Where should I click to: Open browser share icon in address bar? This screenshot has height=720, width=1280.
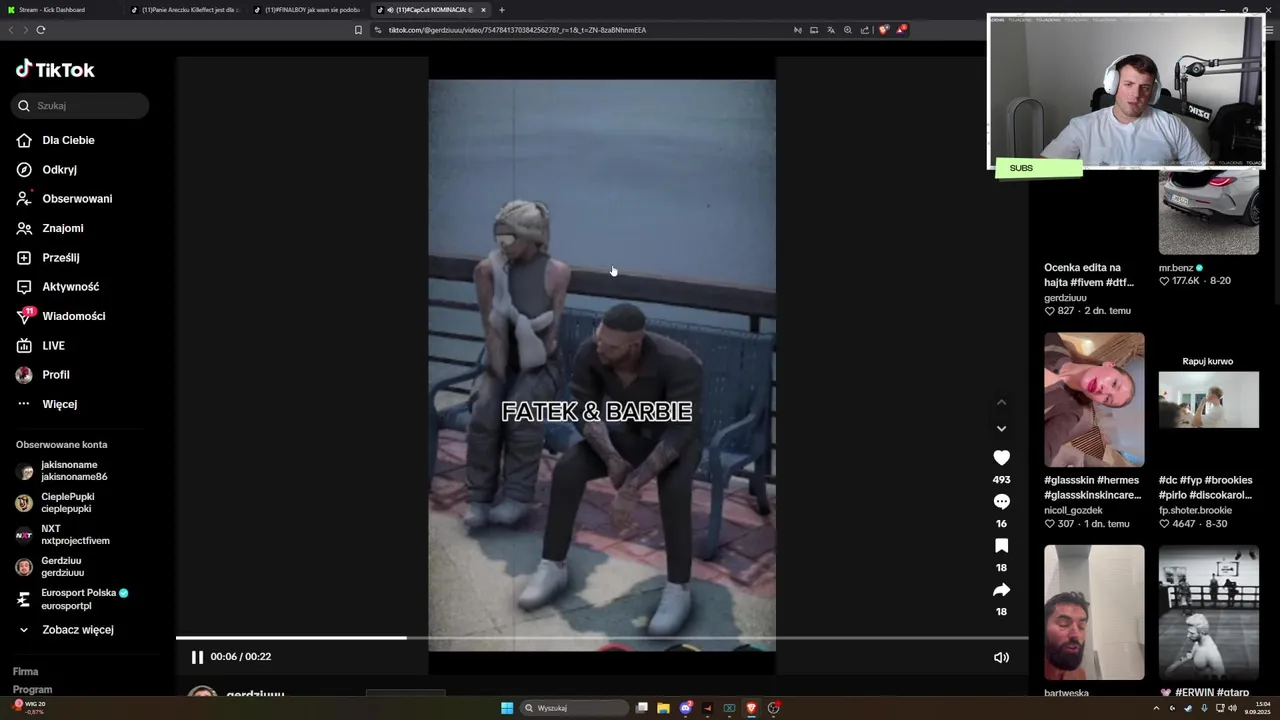click(865, 30)
